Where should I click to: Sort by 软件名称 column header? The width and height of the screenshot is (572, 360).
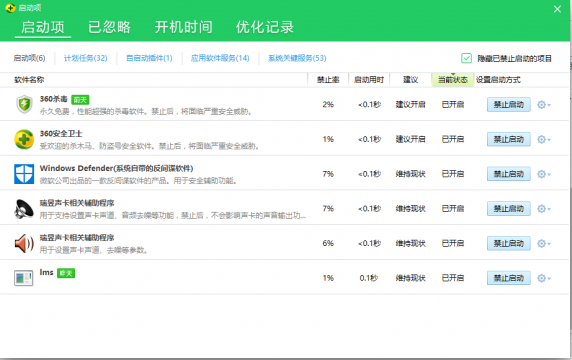click(29, 80)
